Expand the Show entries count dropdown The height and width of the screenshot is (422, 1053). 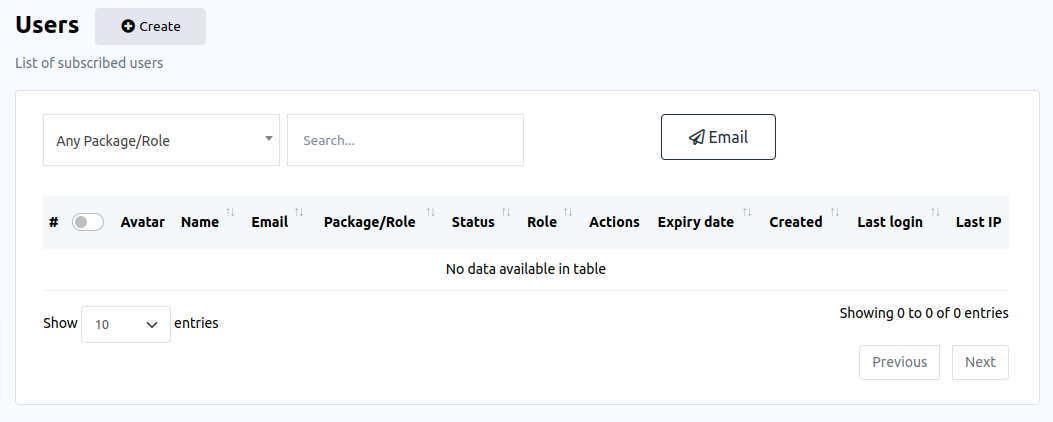coord(126,324)
